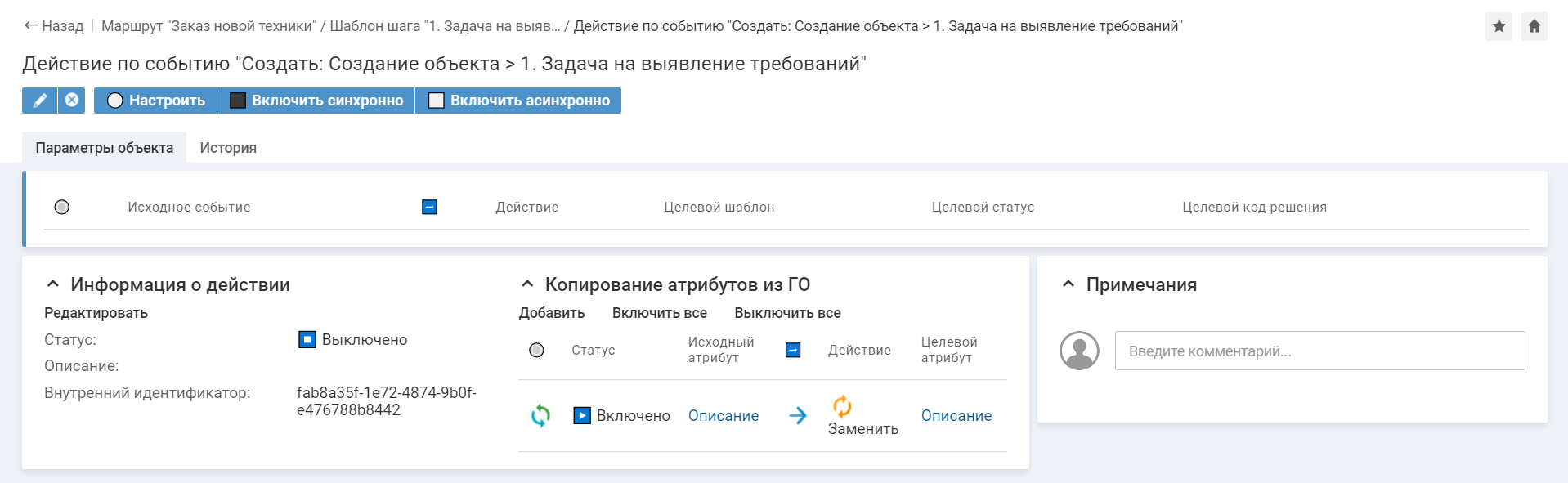Click the orange Replace action icon
The height and width of the screenshot is (483, 1568).
tap(842, 405)
